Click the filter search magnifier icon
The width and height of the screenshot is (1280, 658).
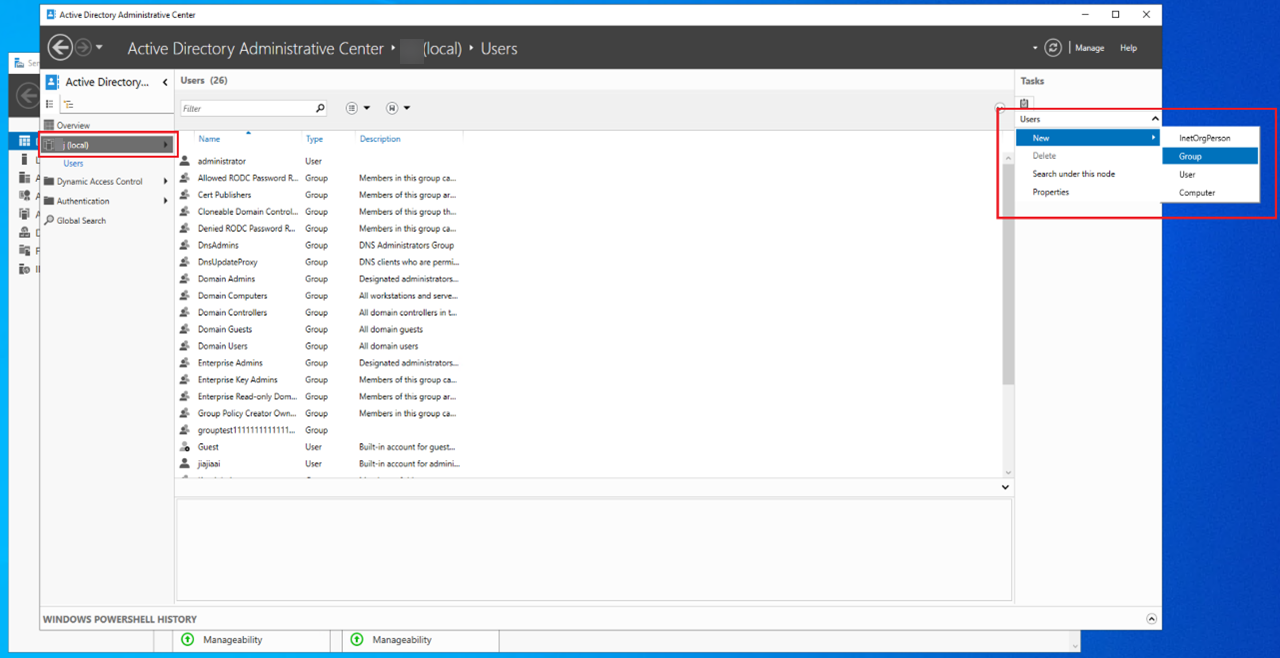pos(319,107)
